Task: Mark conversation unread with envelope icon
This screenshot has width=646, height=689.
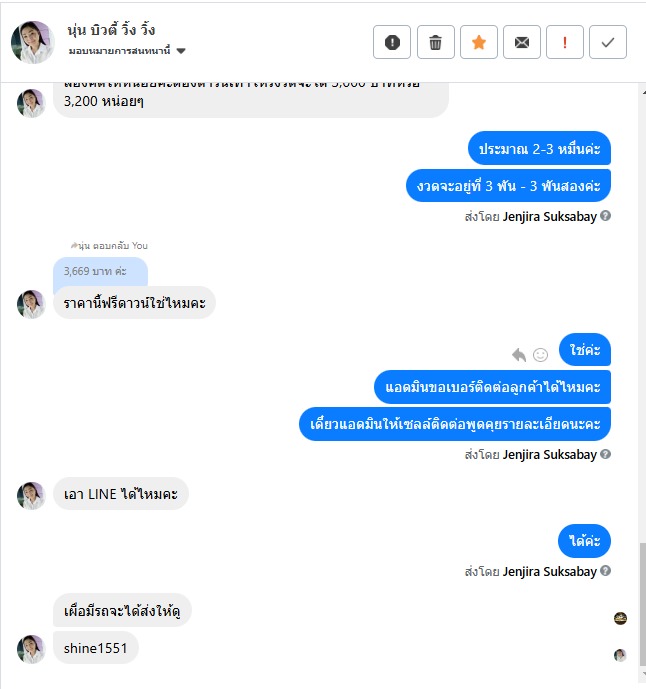Action: [522, 42]
